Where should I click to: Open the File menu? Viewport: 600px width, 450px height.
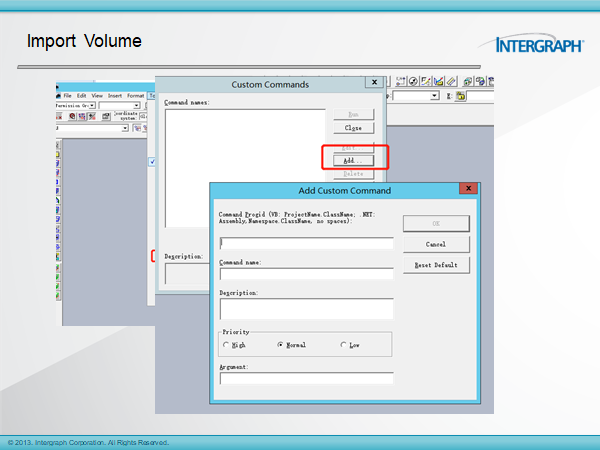pos(67,96)
